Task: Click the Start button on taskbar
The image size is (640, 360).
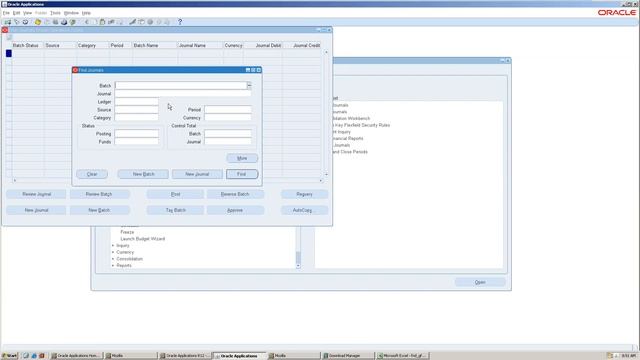Action: 9,356
